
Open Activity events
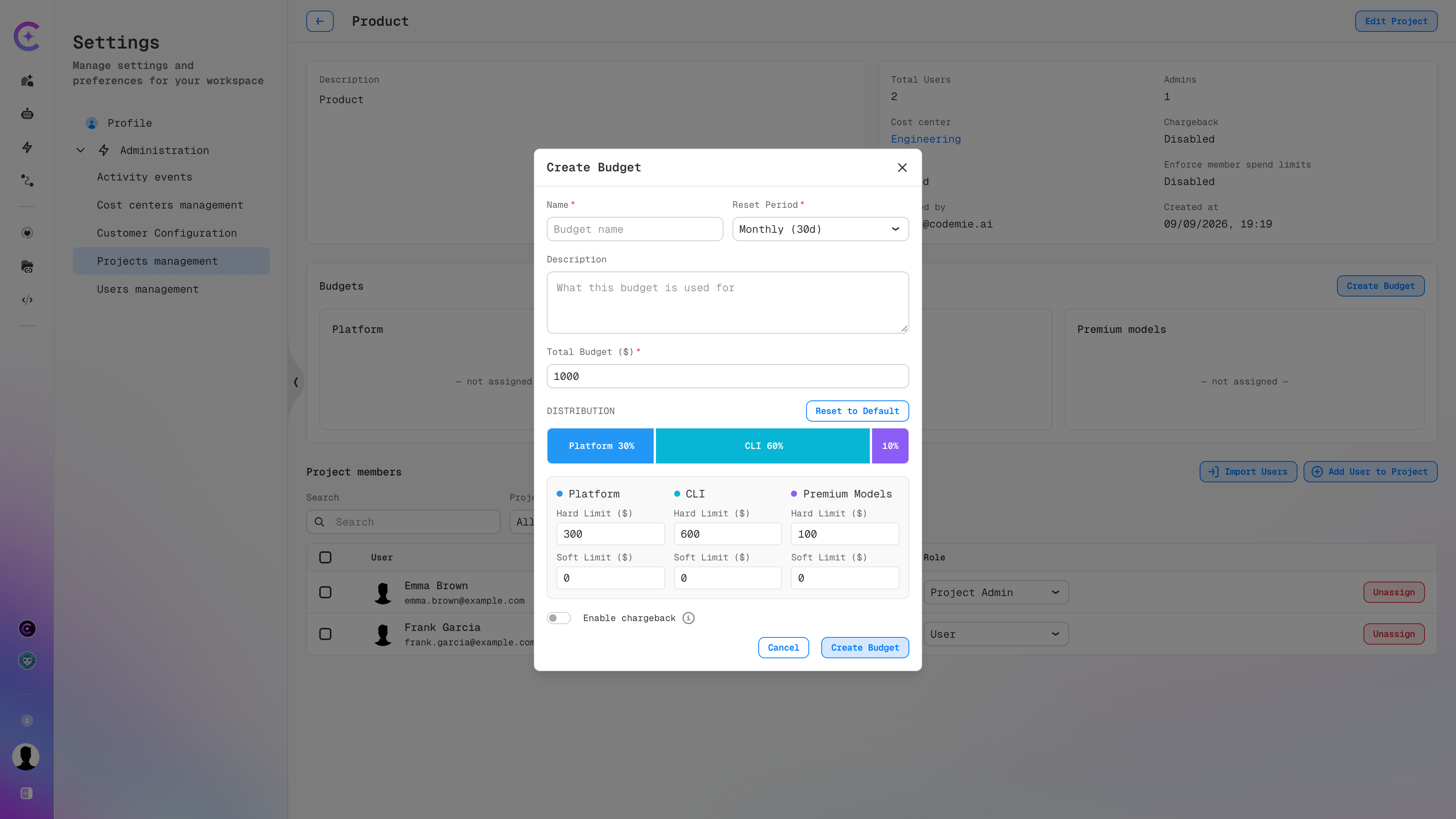[x=144, y=177]
